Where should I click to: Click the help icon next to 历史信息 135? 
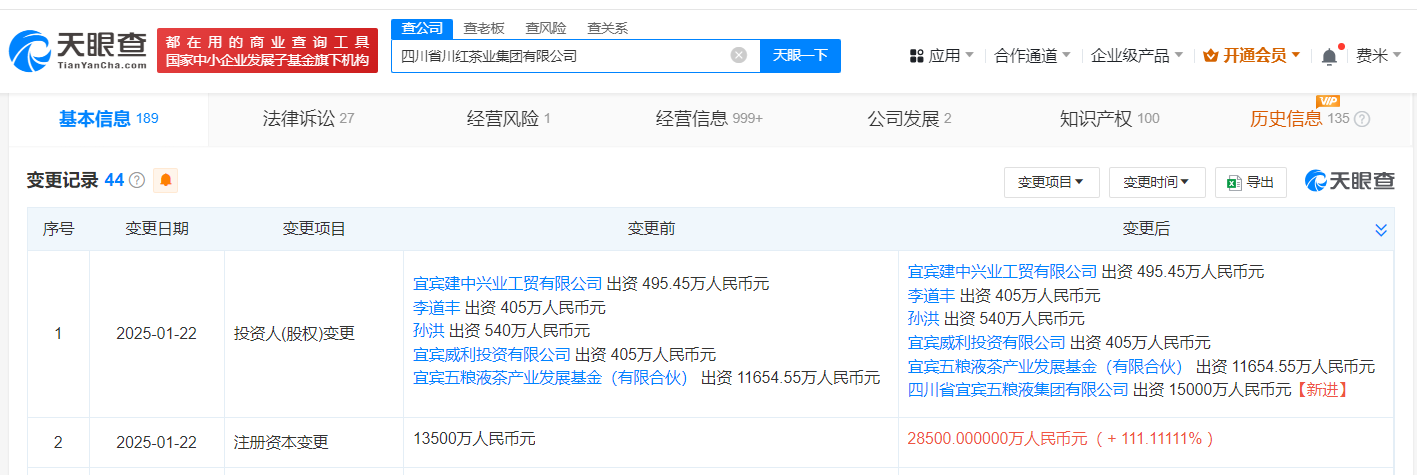tap(1362, 119)
